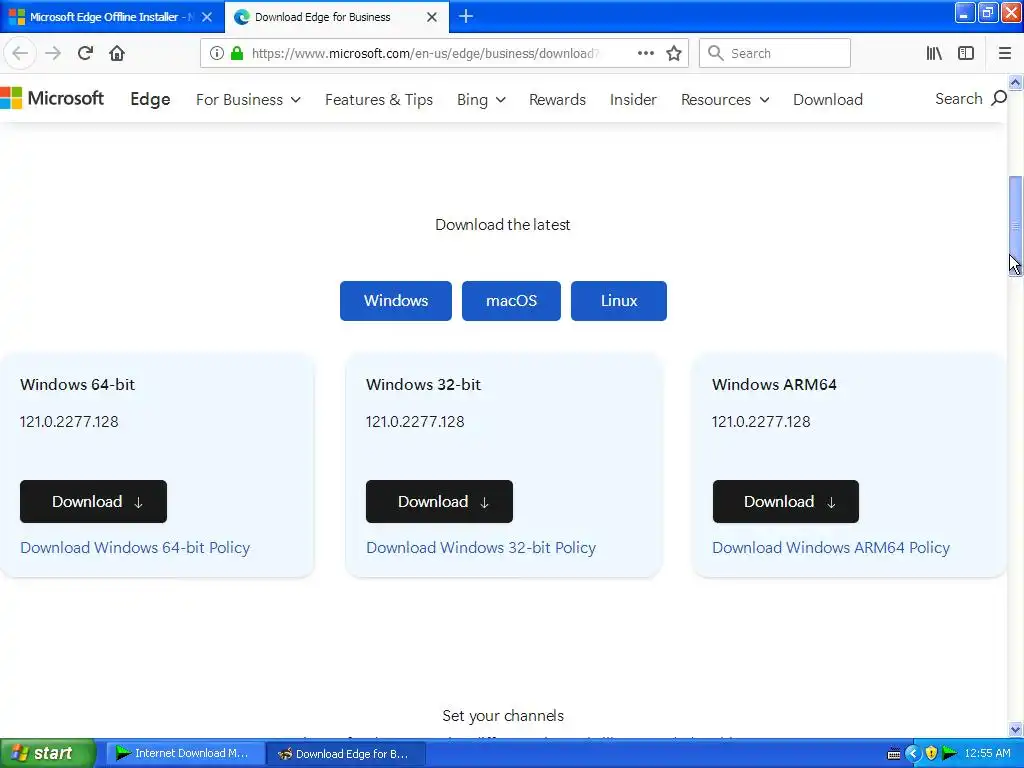
Task: Expand hidden tray icons arrow
Action: 912,754
